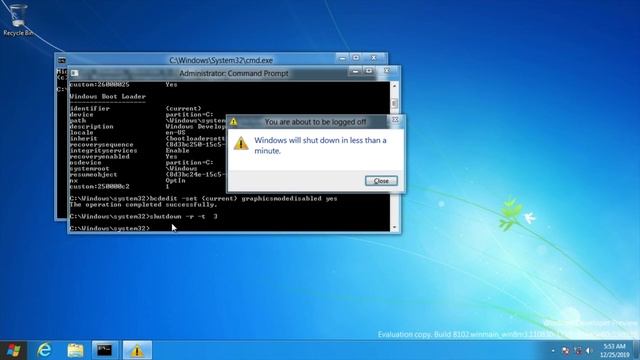Open Windows Explorer from the taskbar
Screen dimensions: 640x360
tap(75, 350)
